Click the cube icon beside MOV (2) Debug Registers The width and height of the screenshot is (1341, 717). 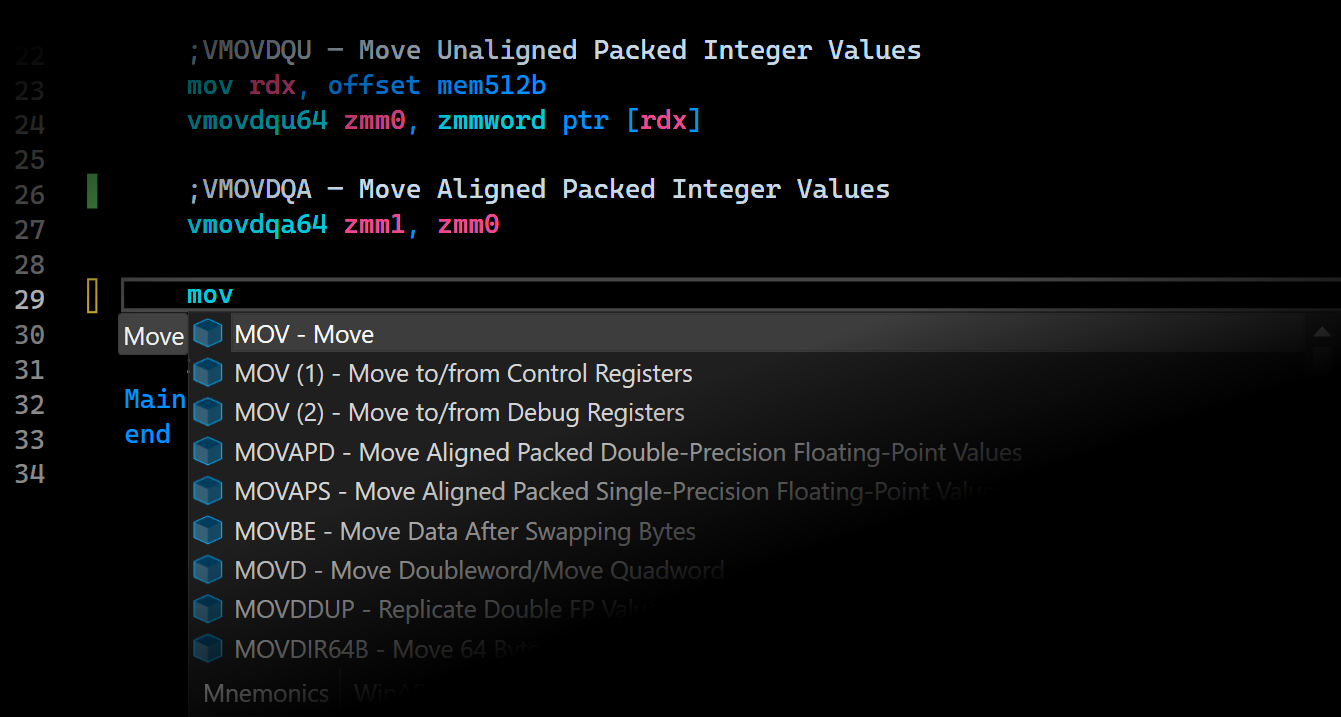pyautogui.click(x=208, y=412)
